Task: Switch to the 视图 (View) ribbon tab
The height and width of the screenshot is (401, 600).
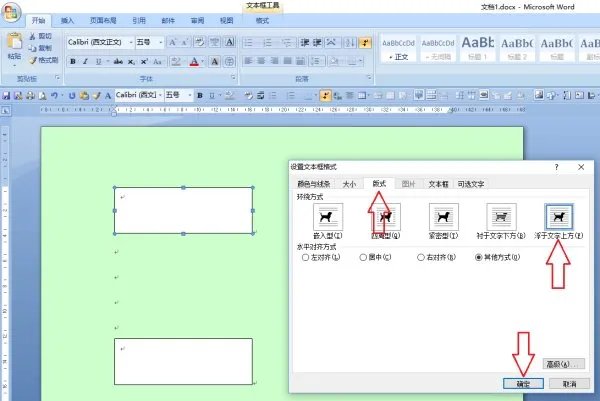Action: point(226,21)
